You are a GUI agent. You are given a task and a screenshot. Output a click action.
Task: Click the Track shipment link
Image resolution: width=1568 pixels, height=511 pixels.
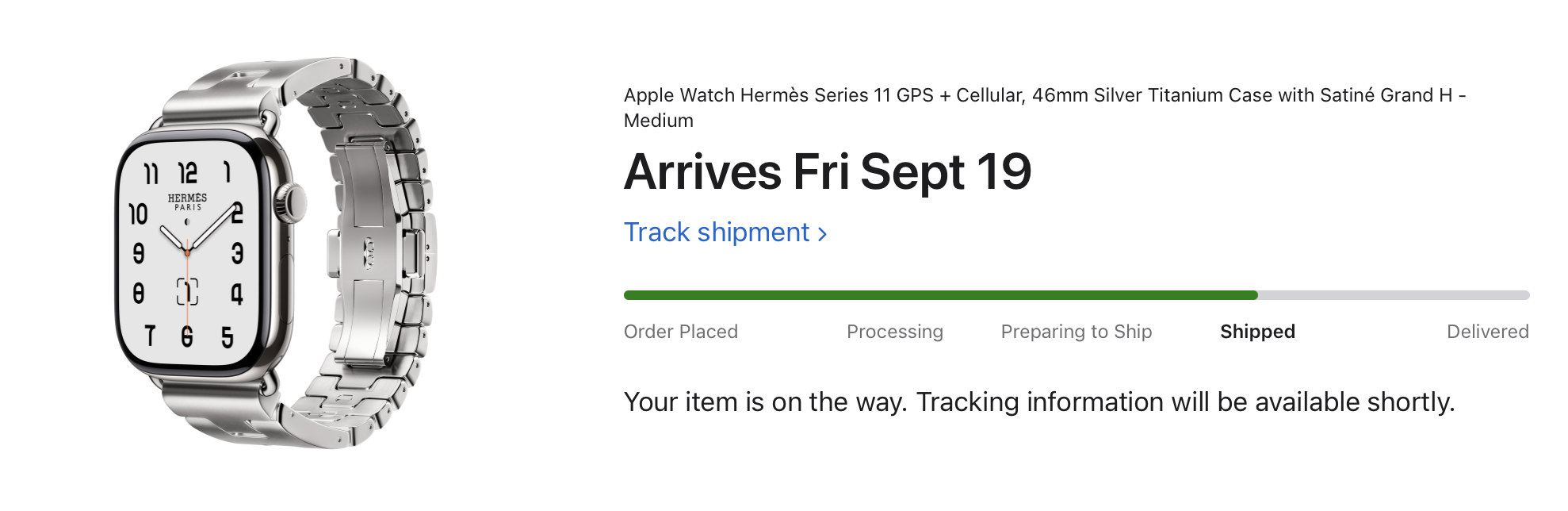[717, 232]
